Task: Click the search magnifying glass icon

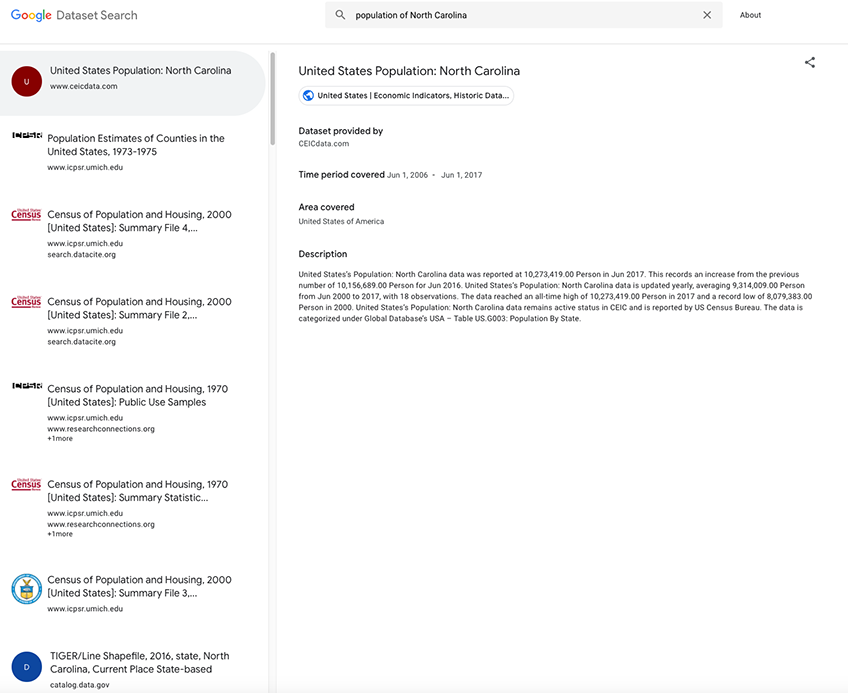Action: point(341,15)
